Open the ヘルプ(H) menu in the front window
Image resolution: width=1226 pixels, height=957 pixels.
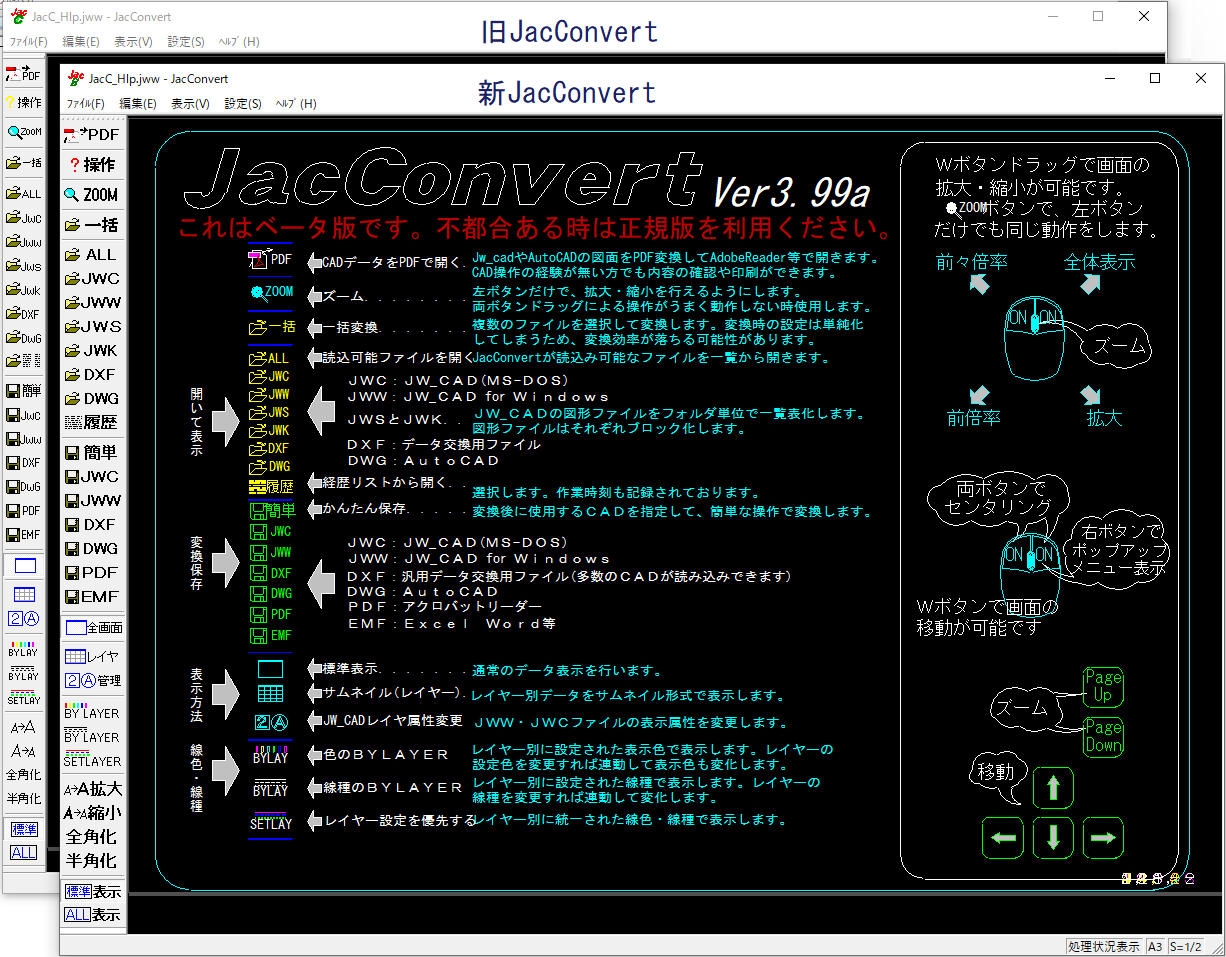(296, 104)
